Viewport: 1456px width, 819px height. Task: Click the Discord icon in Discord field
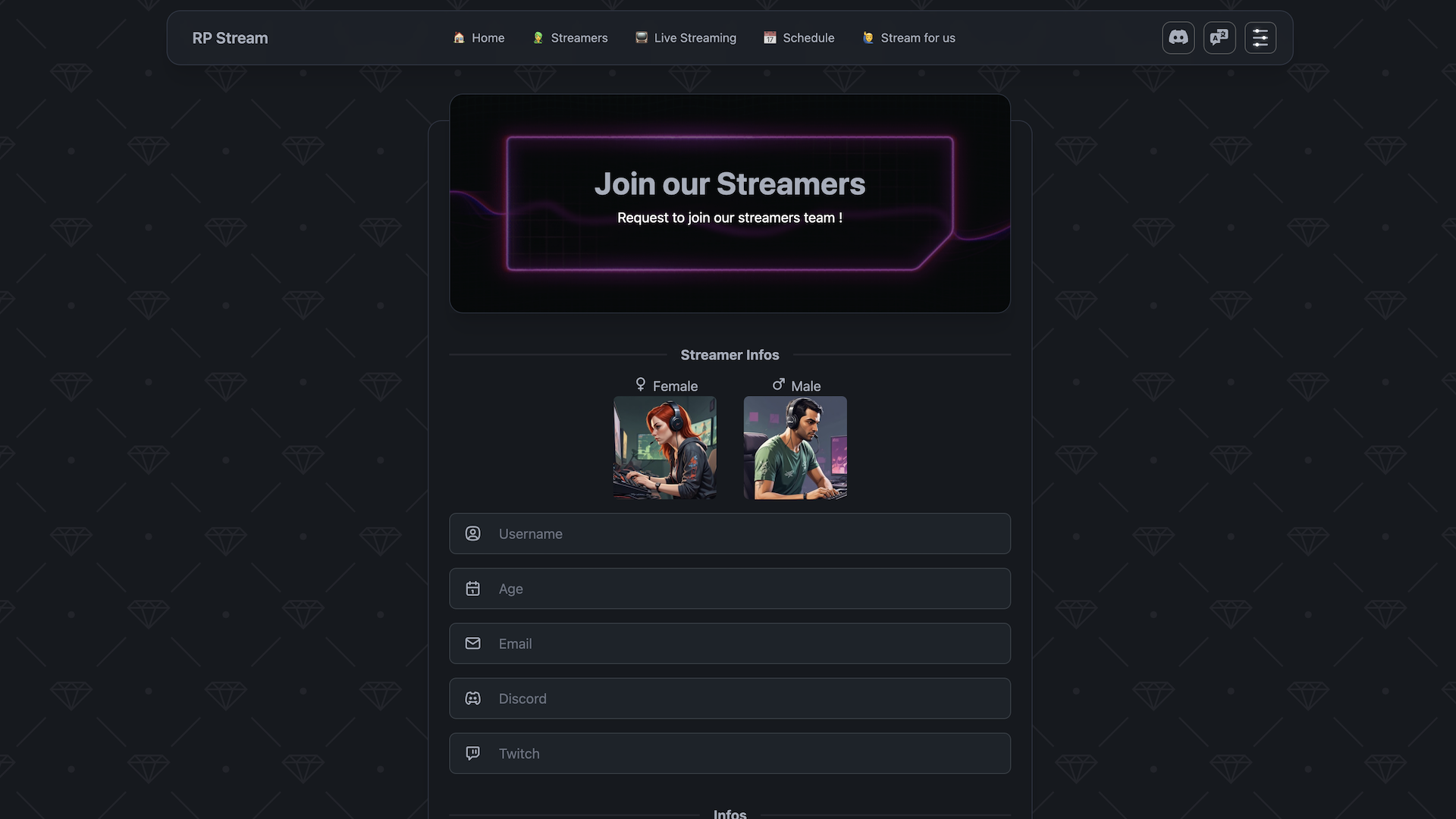click(x=472, y=698)
